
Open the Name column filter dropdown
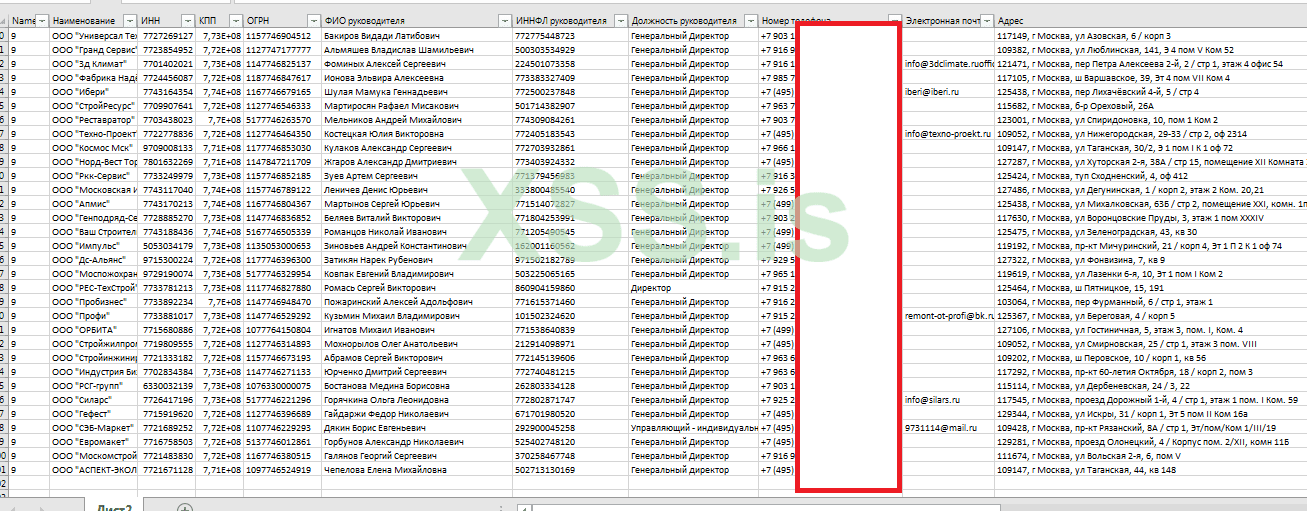pyautogui.click(x=42, y=21)
